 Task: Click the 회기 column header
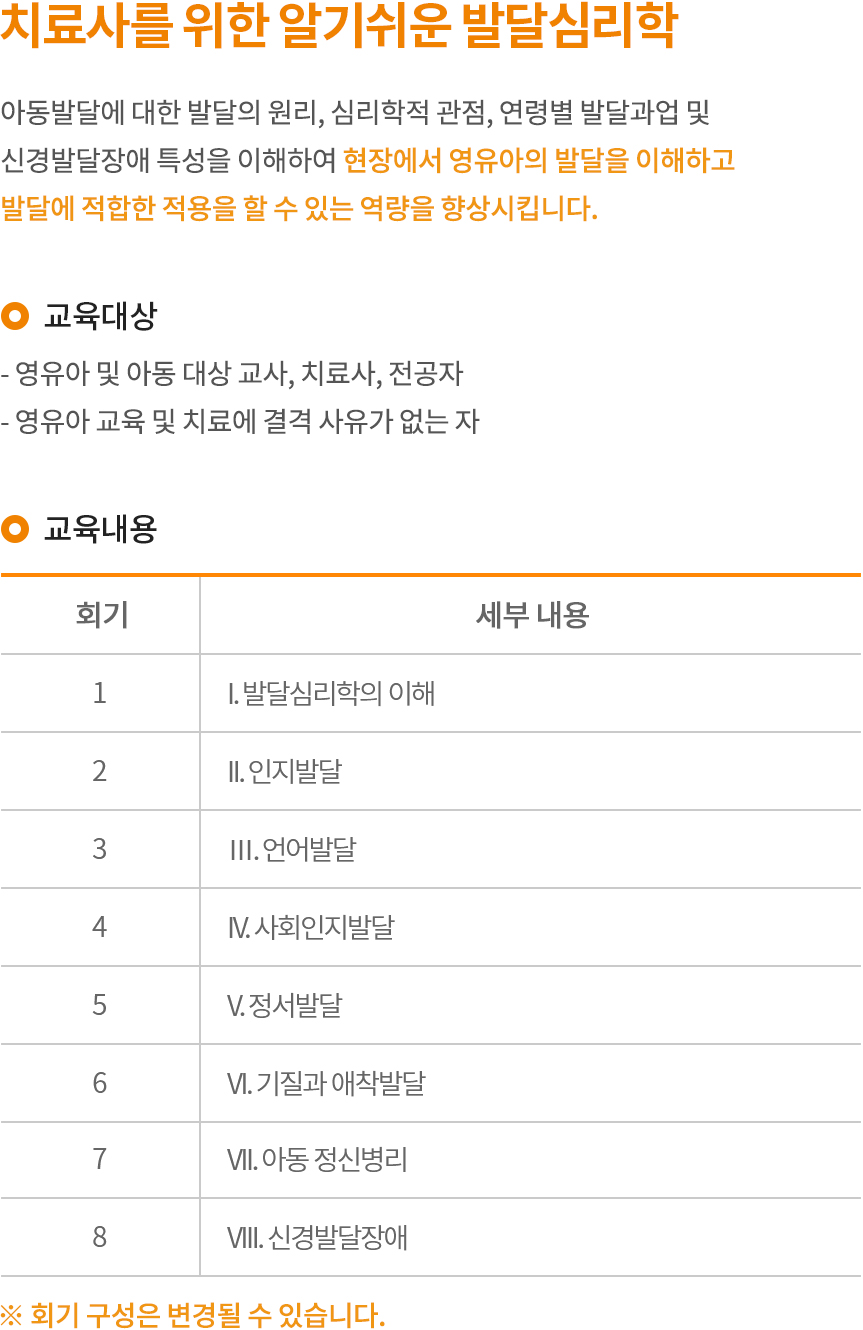[x=101, y=615]
